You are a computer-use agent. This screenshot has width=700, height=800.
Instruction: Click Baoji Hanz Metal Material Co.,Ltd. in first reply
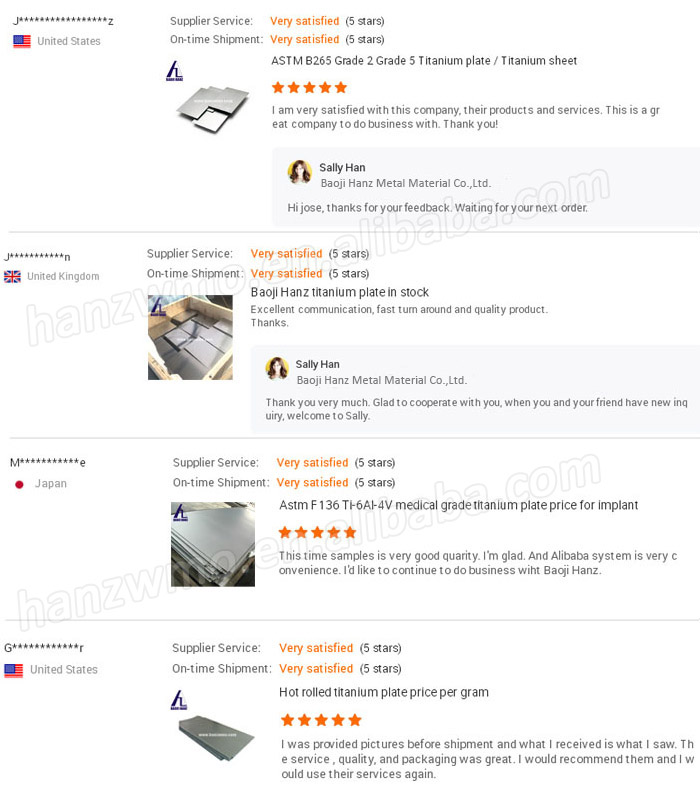(405, 184)
